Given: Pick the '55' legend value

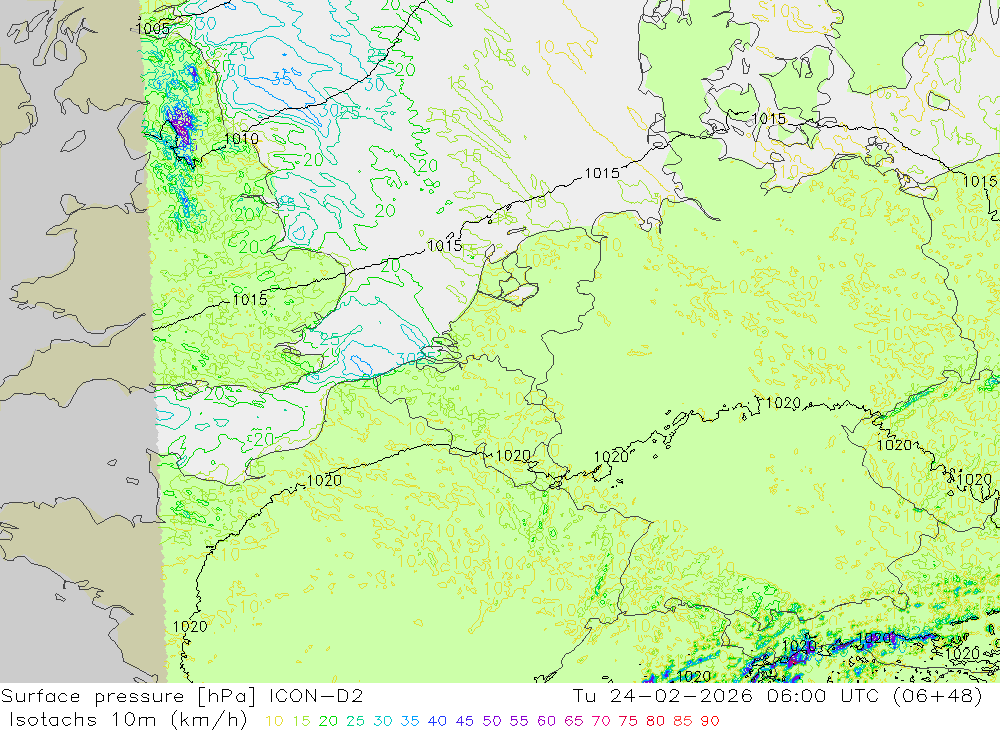Looking at the screenshot, I should (x=519, y=721).
